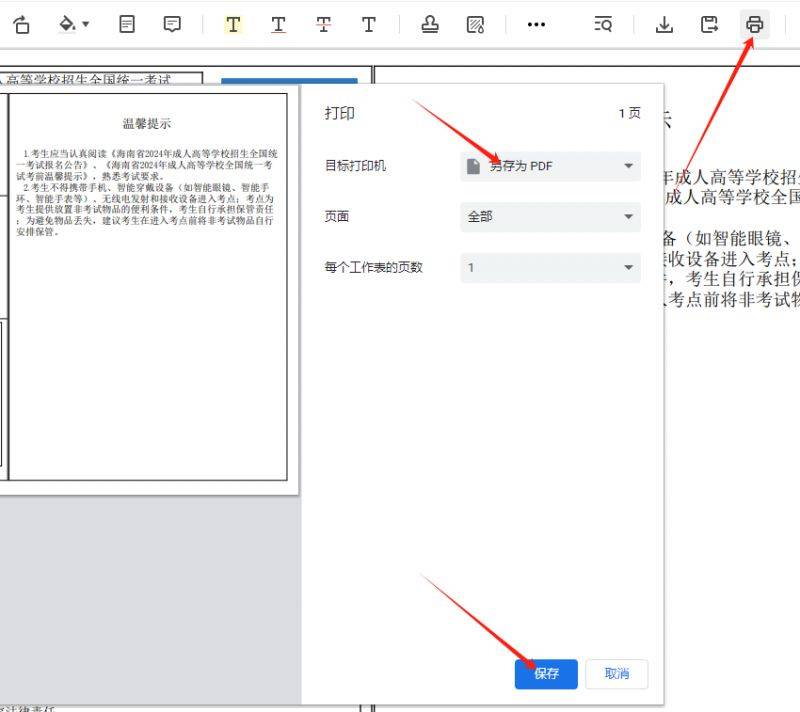Viewport: 800px width, 712px height.
Task: Open the paint bucket fill color tool
Action: [x=73, y=25]
